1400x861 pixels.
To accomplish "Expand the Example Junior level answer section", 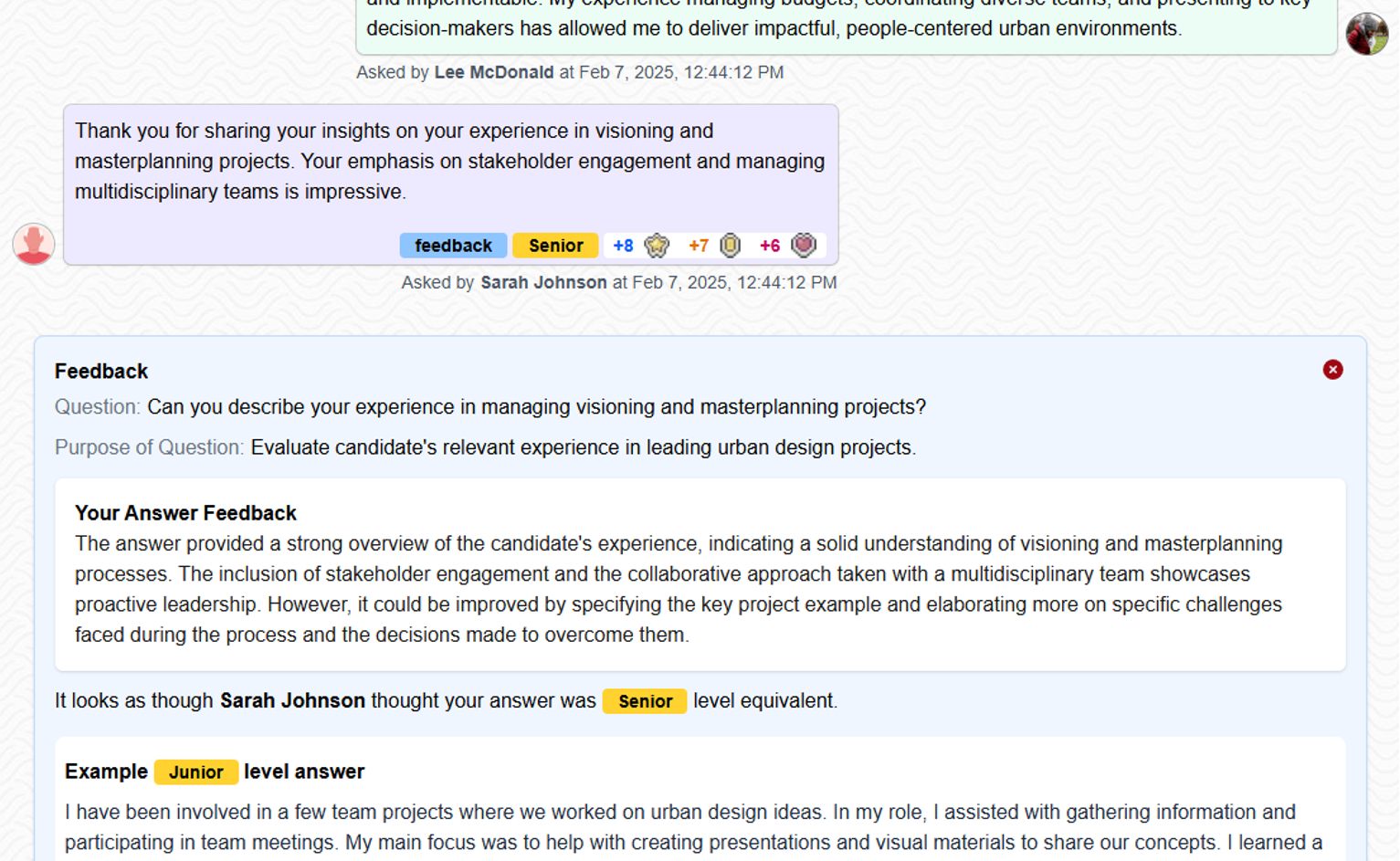I will click(214, 771).
